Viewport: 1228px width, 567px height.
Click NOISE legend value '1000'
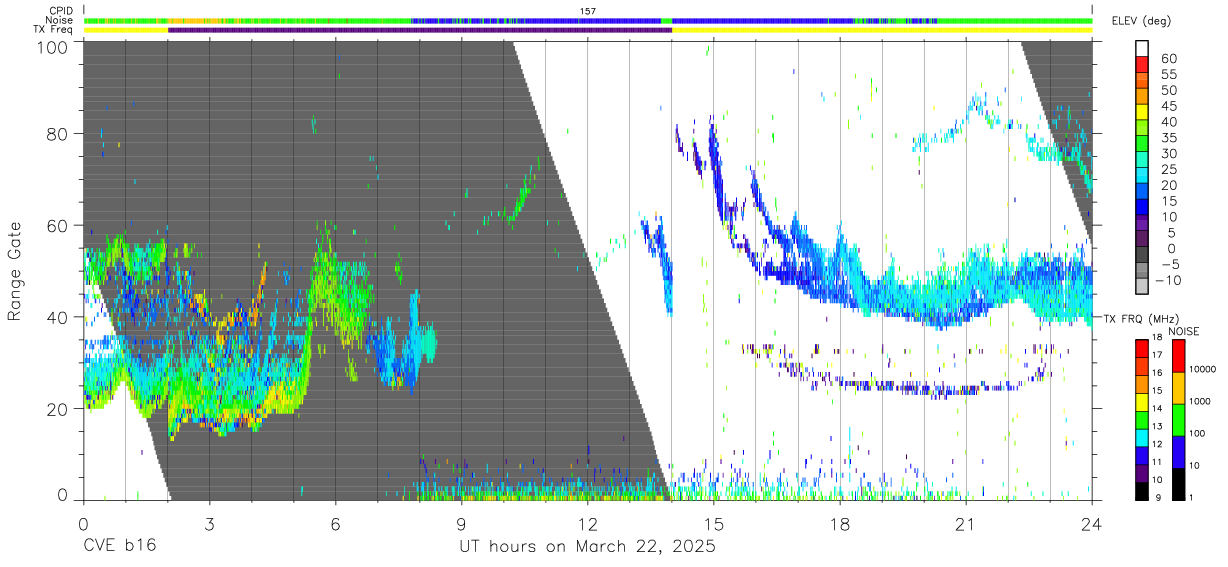[1199, 402]
